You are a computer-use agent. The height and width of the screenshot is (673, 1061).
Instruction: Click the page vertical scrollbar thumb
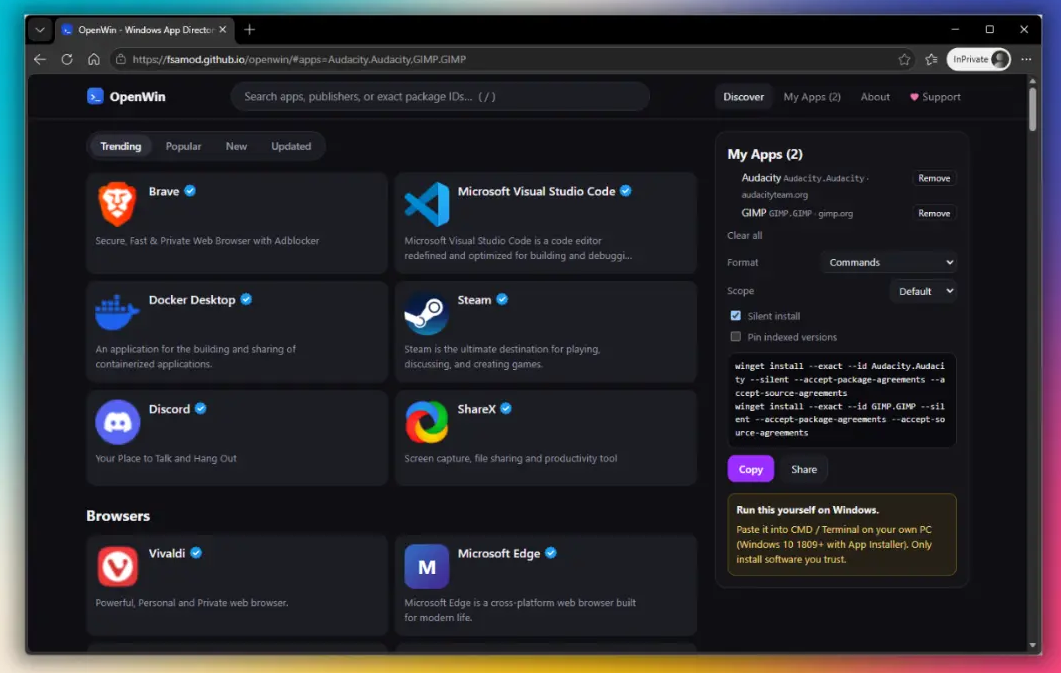click(1032, 108)
